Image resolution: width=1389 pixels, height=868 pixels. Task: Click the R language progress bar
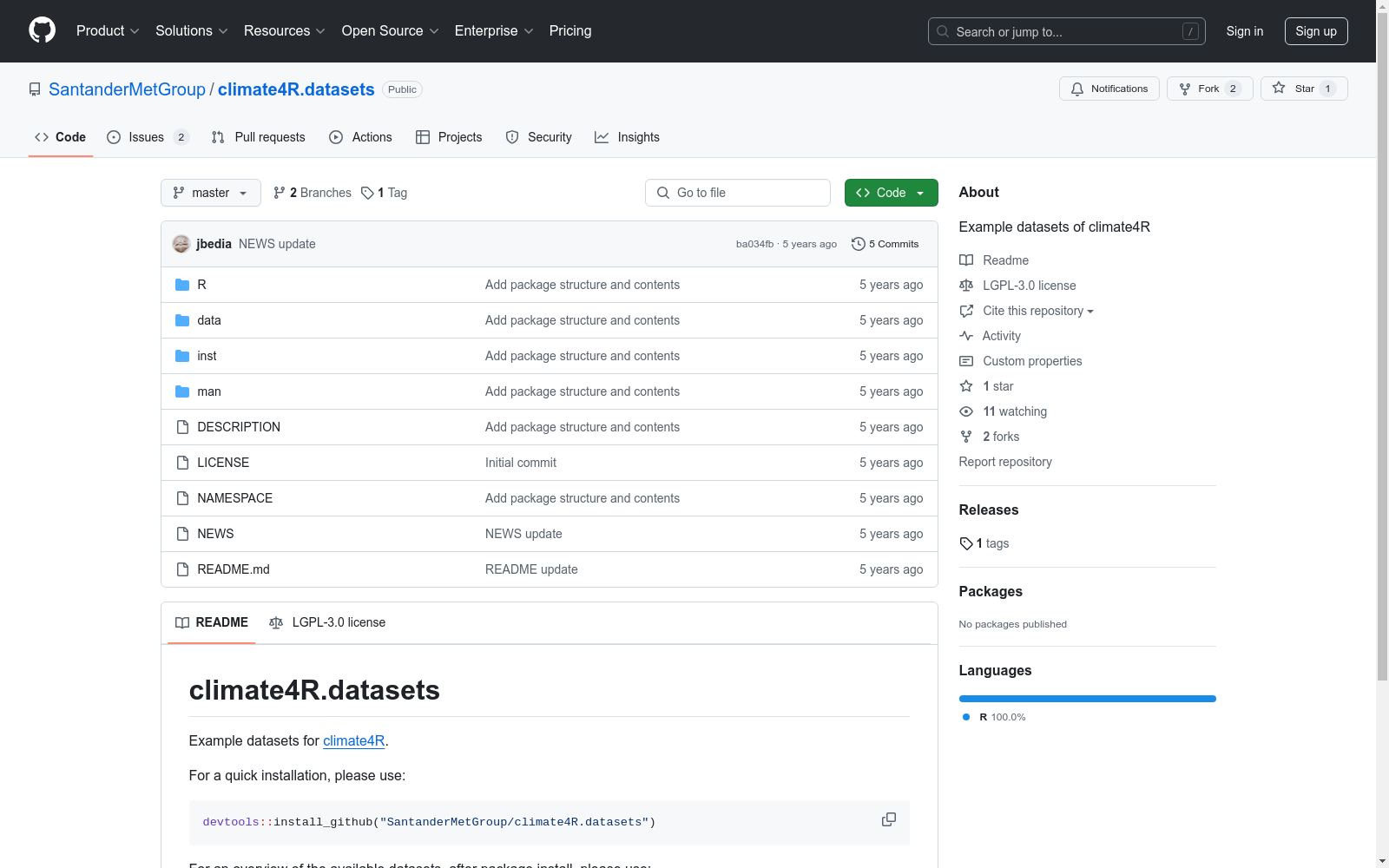1088,699
